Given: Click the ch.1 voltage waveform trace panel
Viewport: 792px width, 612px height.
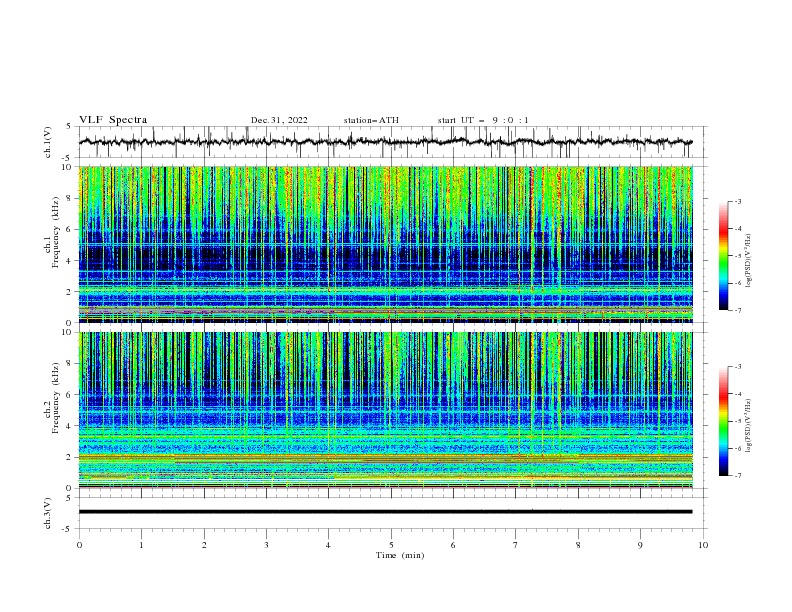Looking at the screenshot, I should (392, 142).
